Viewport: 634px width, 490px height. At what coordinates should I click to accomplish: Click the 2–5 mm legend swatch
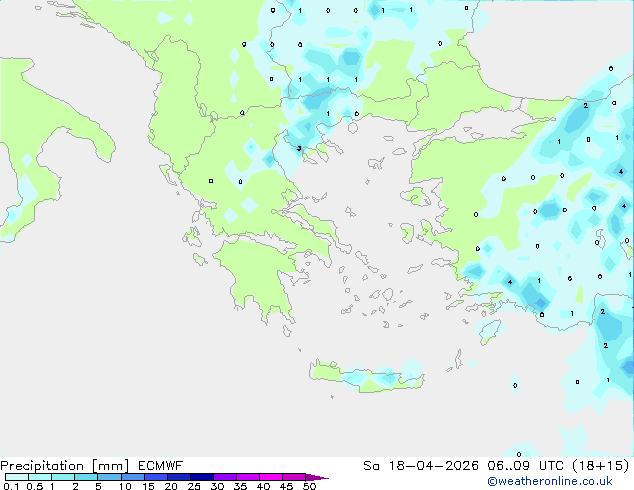86,477
